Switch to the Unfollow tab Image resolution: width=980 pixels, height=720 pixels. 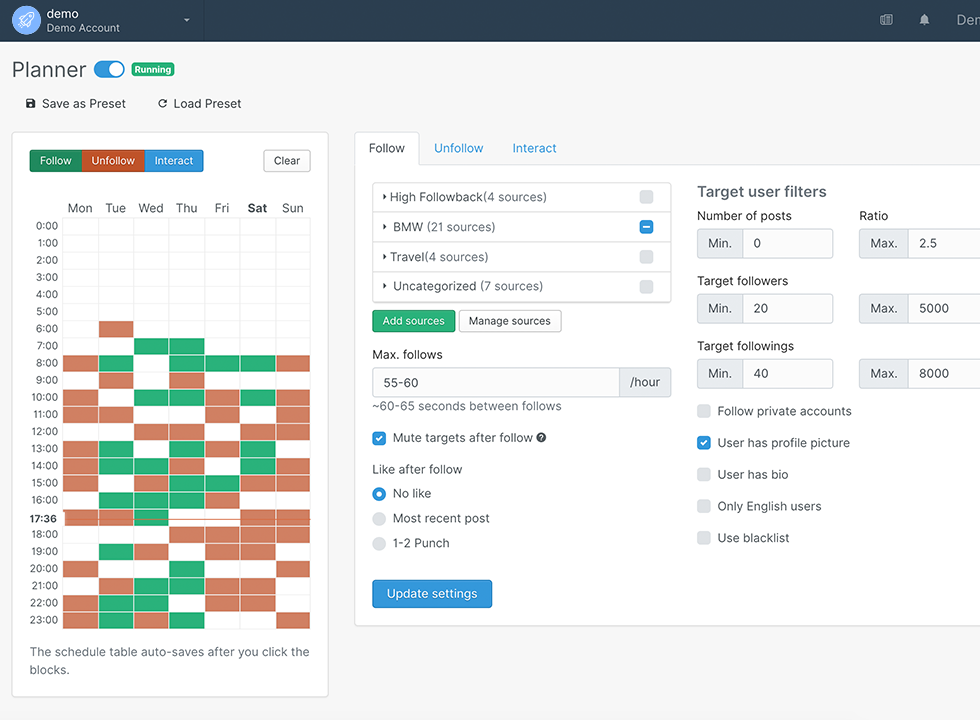tap(458, 147)
